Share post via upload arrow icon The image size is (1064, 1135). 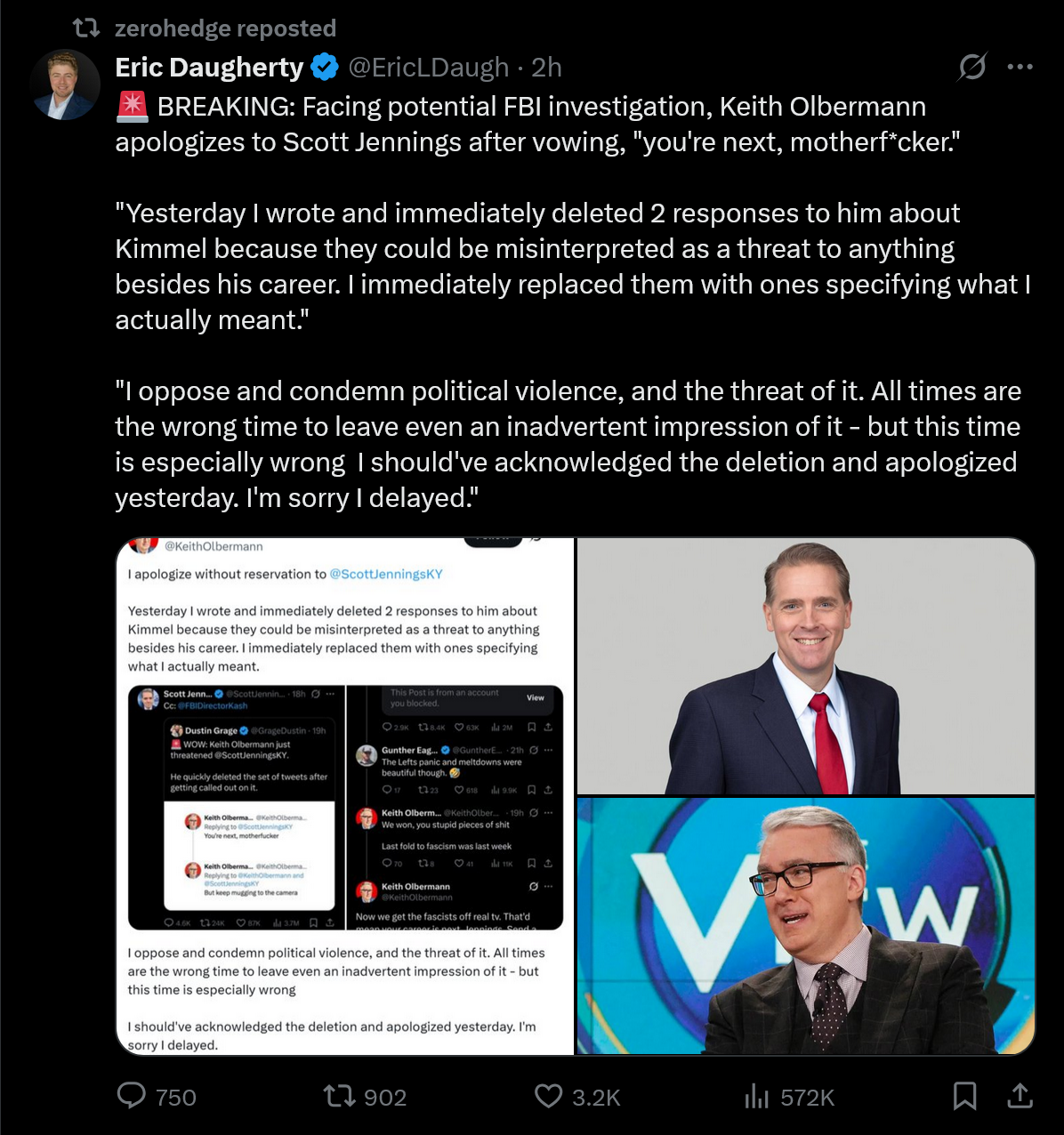1020,1096
